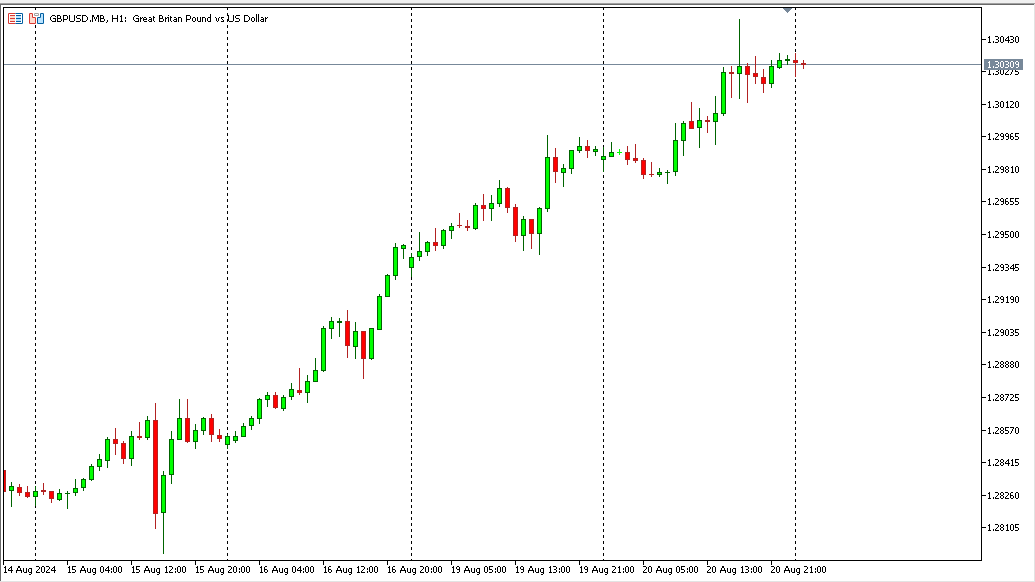1035x582 pixels.
Task: Click the chart shift triangle marker at top
Action: [x=787, y=10]
